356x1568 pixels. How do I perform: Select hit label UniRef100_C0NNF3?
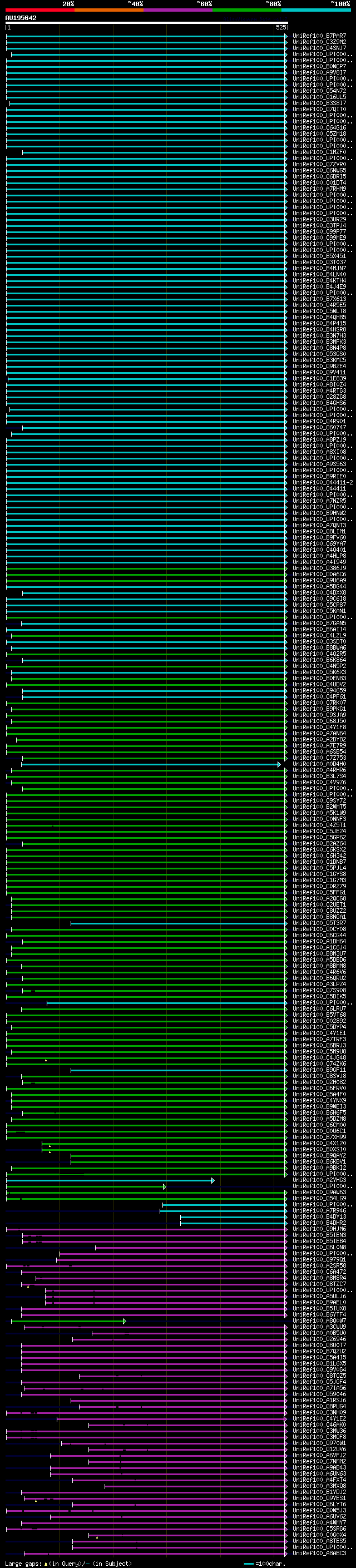click(319, 819)
